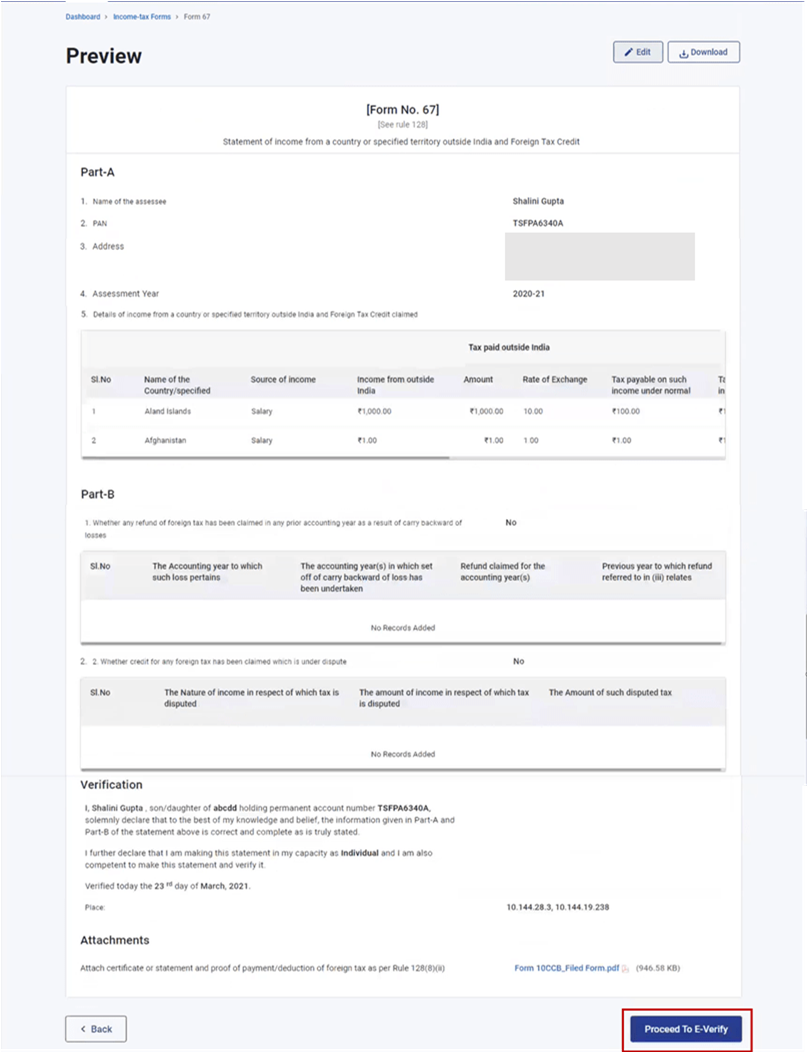
Task: Click Edit to modify the form details
Action: point(638,51)
